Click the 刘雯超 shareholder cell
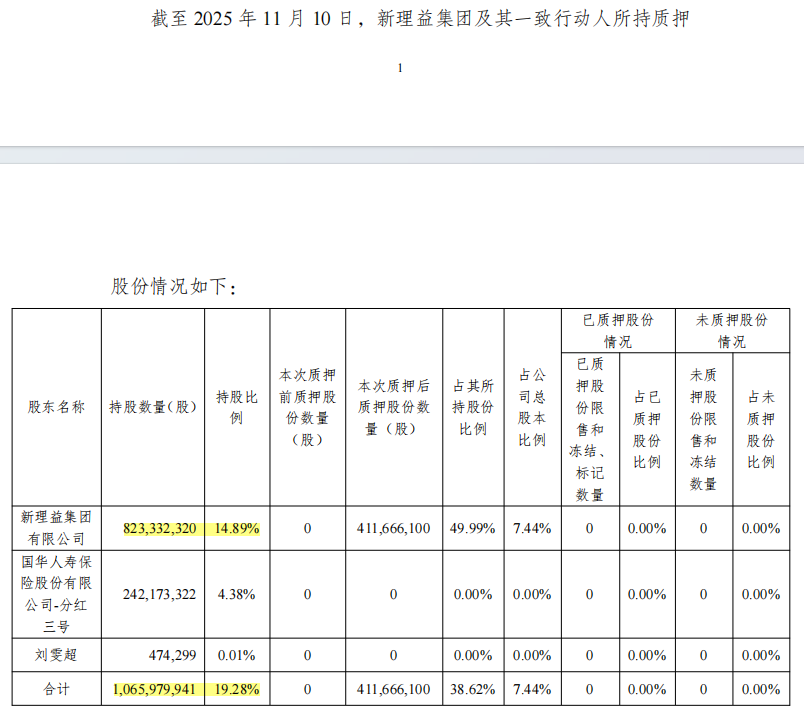 tap(56, 655)
